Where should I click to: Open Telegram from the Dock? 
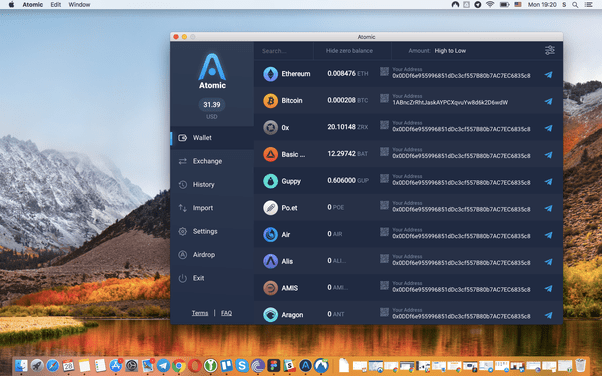click(163, 365)
